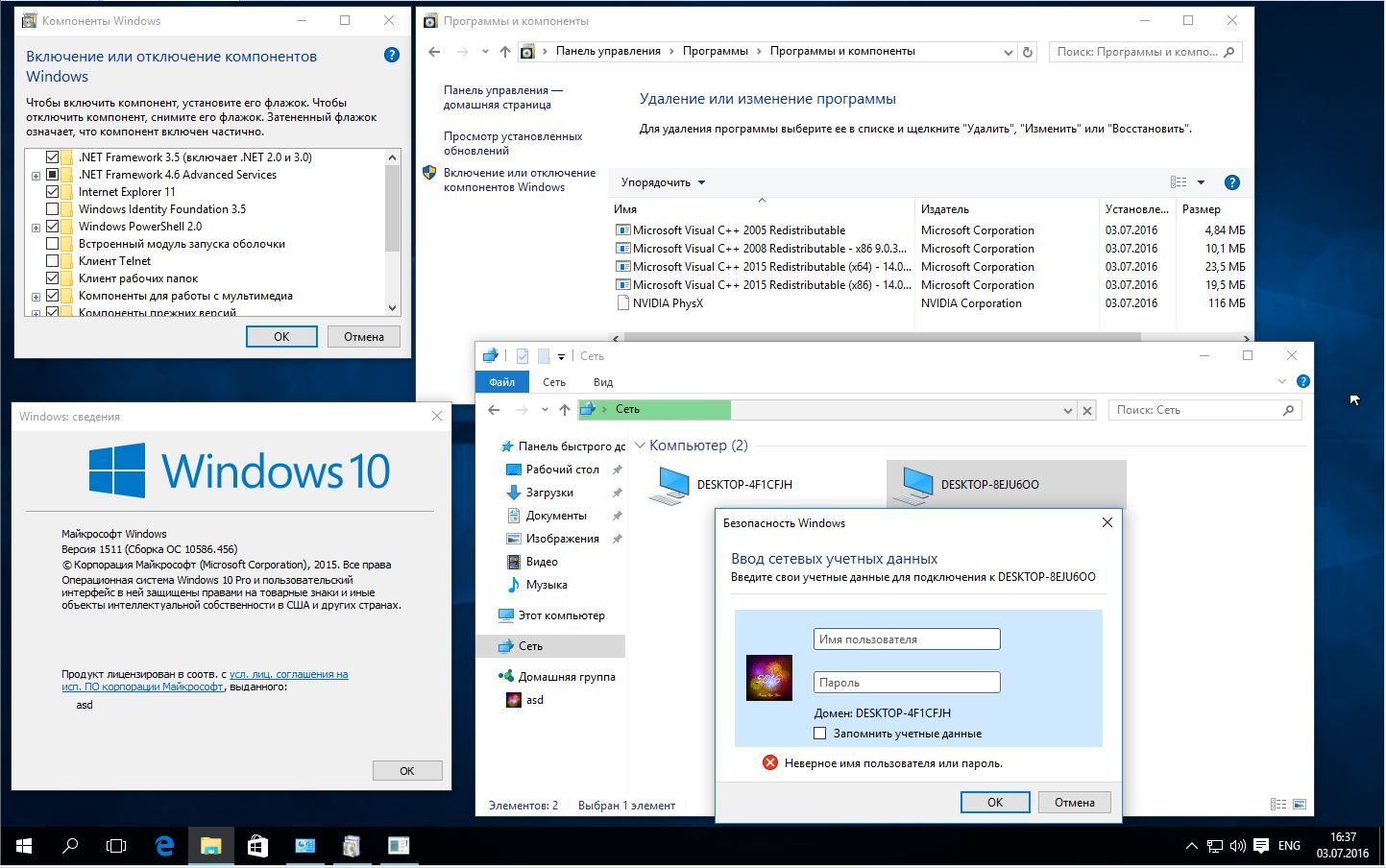Enable Windows Identity Foundation 3.5
The width and height of the screenshot is (1386, 868).
[52, 209]
